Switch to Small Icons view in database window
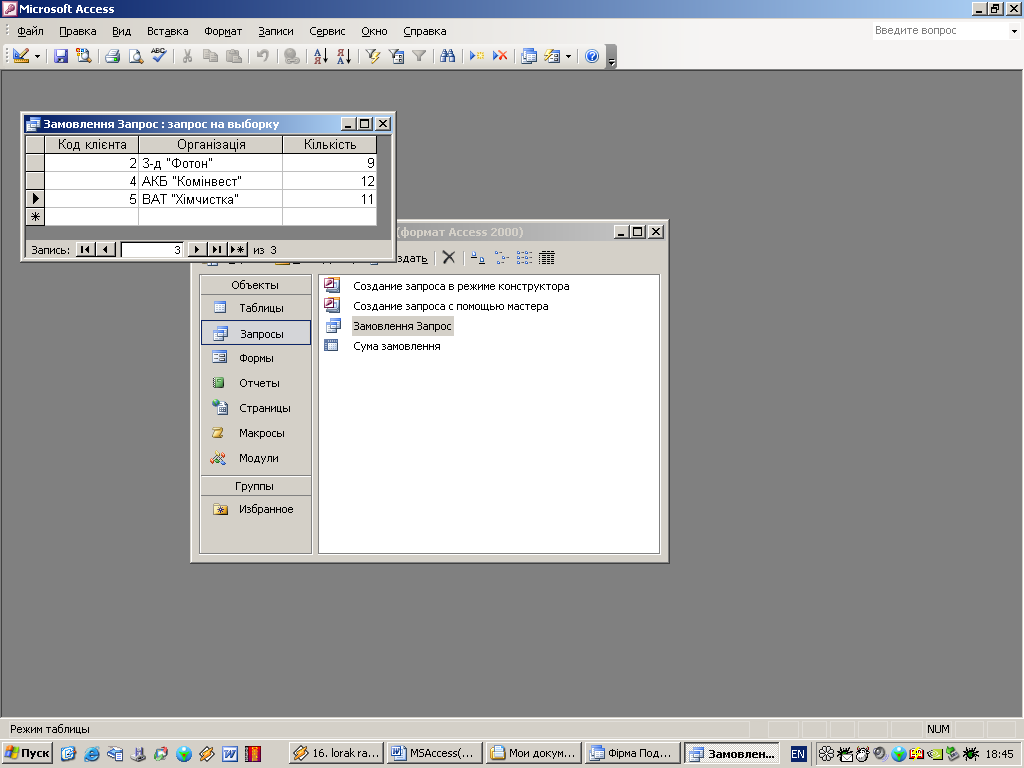Screen dimensions: 1024x768 click(501, 257)
